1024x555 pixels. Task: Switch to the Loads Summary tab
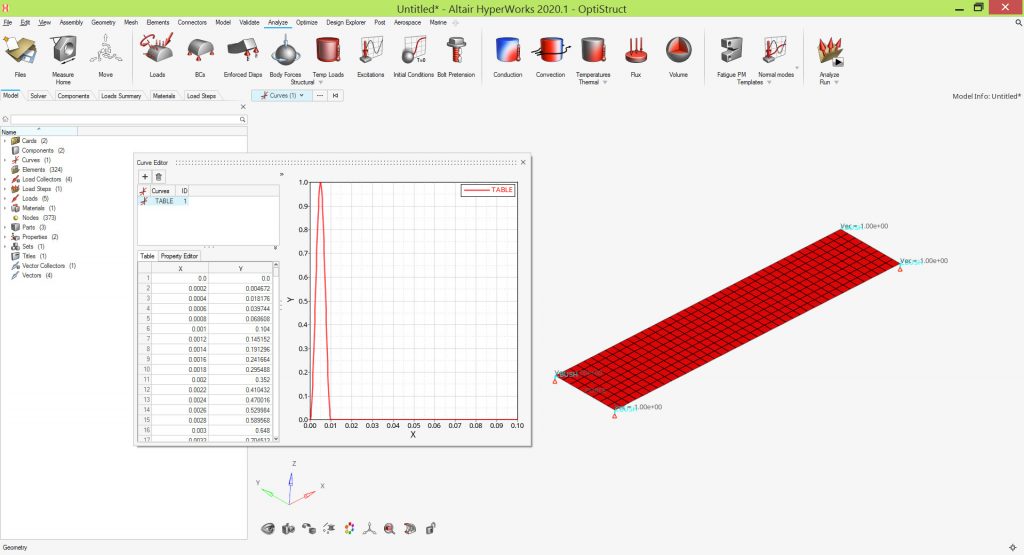[121, 96]
